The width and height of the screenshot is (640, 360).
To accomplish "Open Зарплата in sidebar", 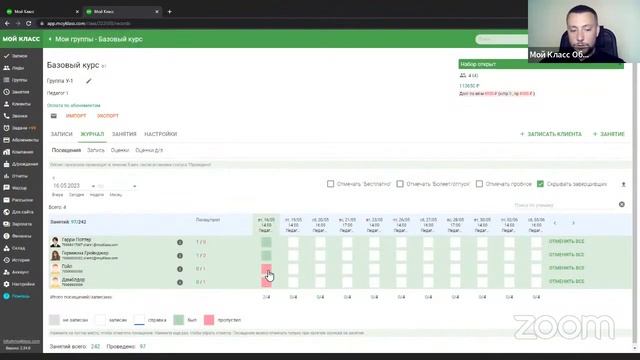I will (x=18, y=224).
